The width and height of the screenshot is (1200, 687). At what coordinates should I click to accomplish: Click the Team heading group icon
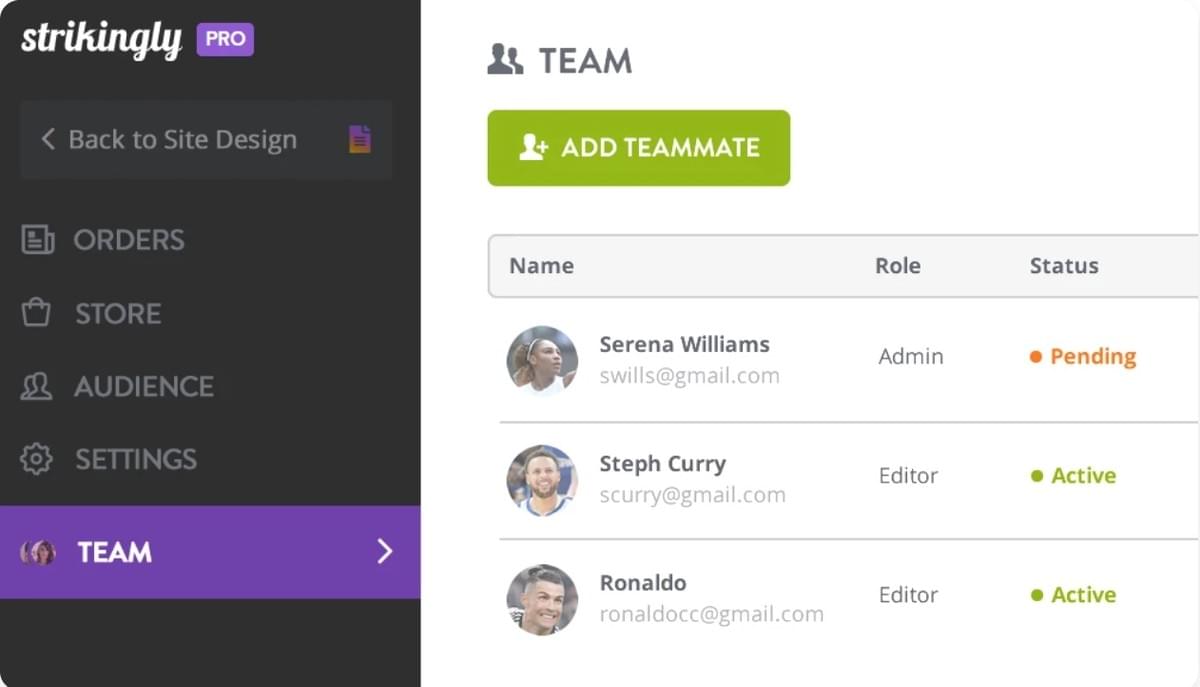(x=505, y=60)
